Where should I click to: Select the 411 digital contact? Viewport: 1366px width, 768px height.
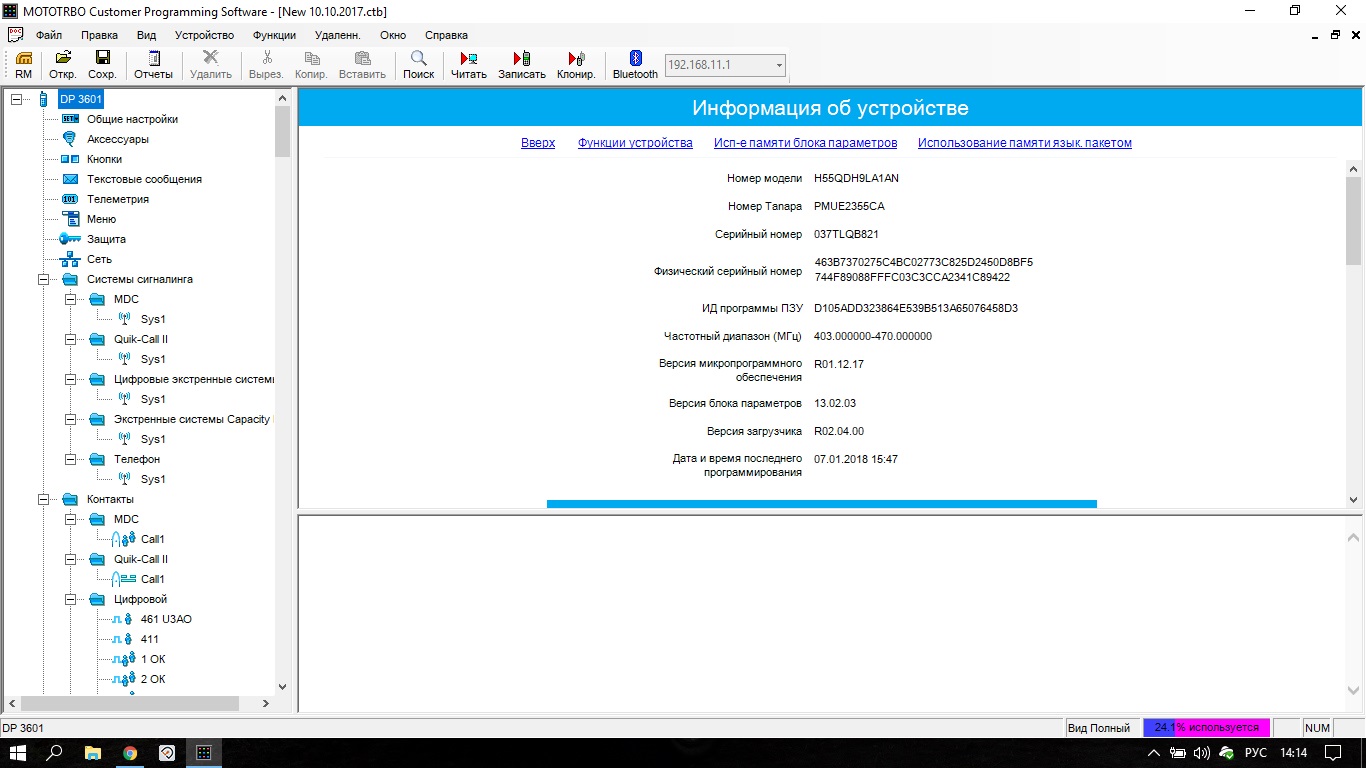[149, 639]
